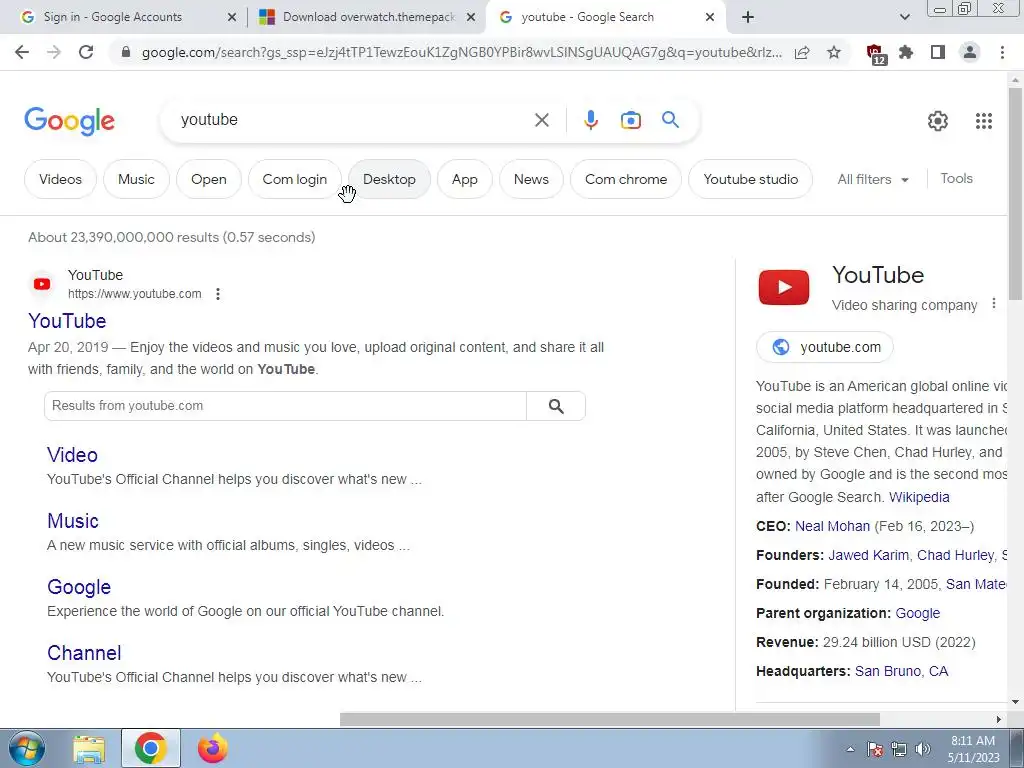This screenshot has width=1024, height=768.
Task: Click the Google logo
Action: (x=70, y=121)
